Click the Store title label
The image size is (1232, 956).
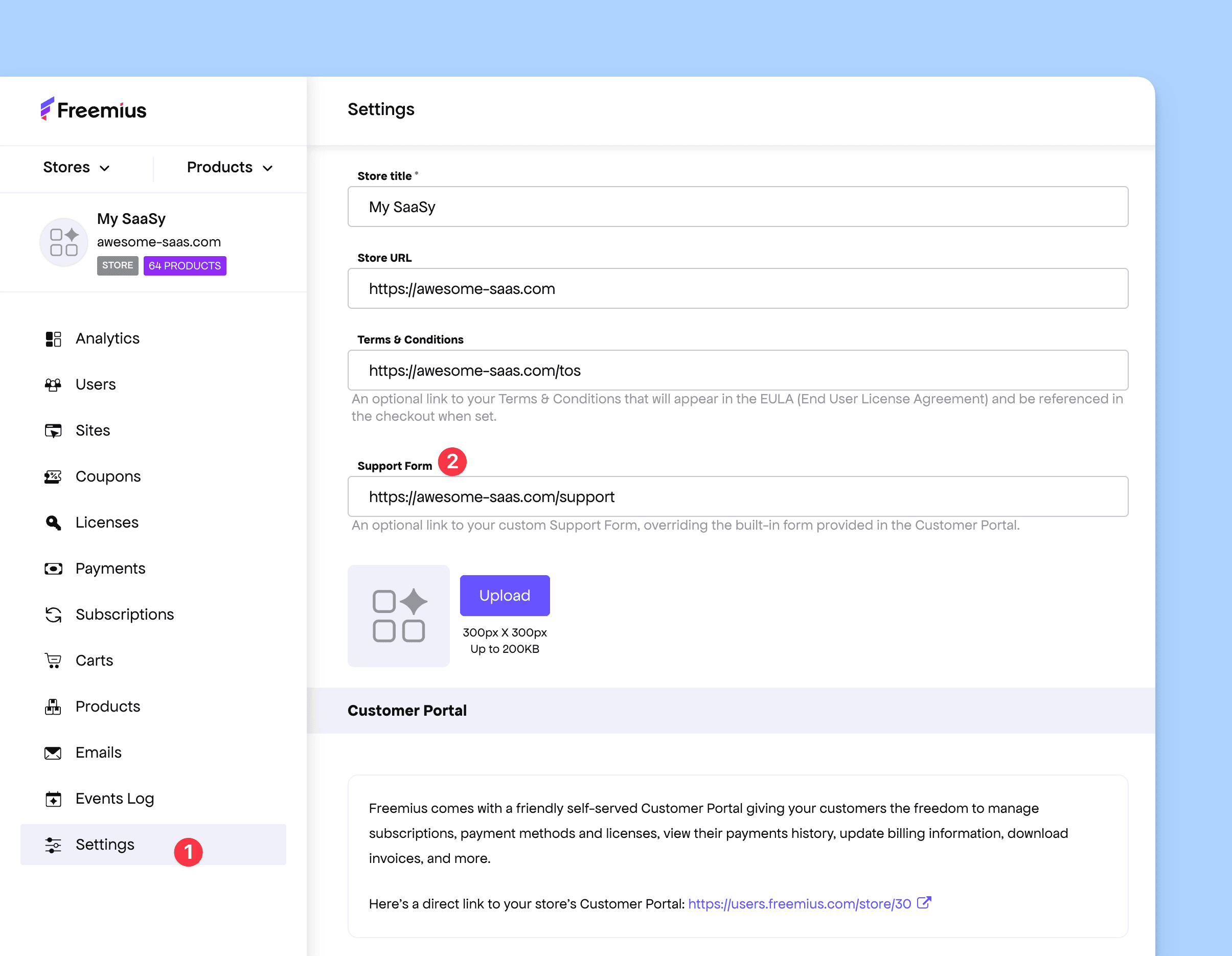pos(385,176)
